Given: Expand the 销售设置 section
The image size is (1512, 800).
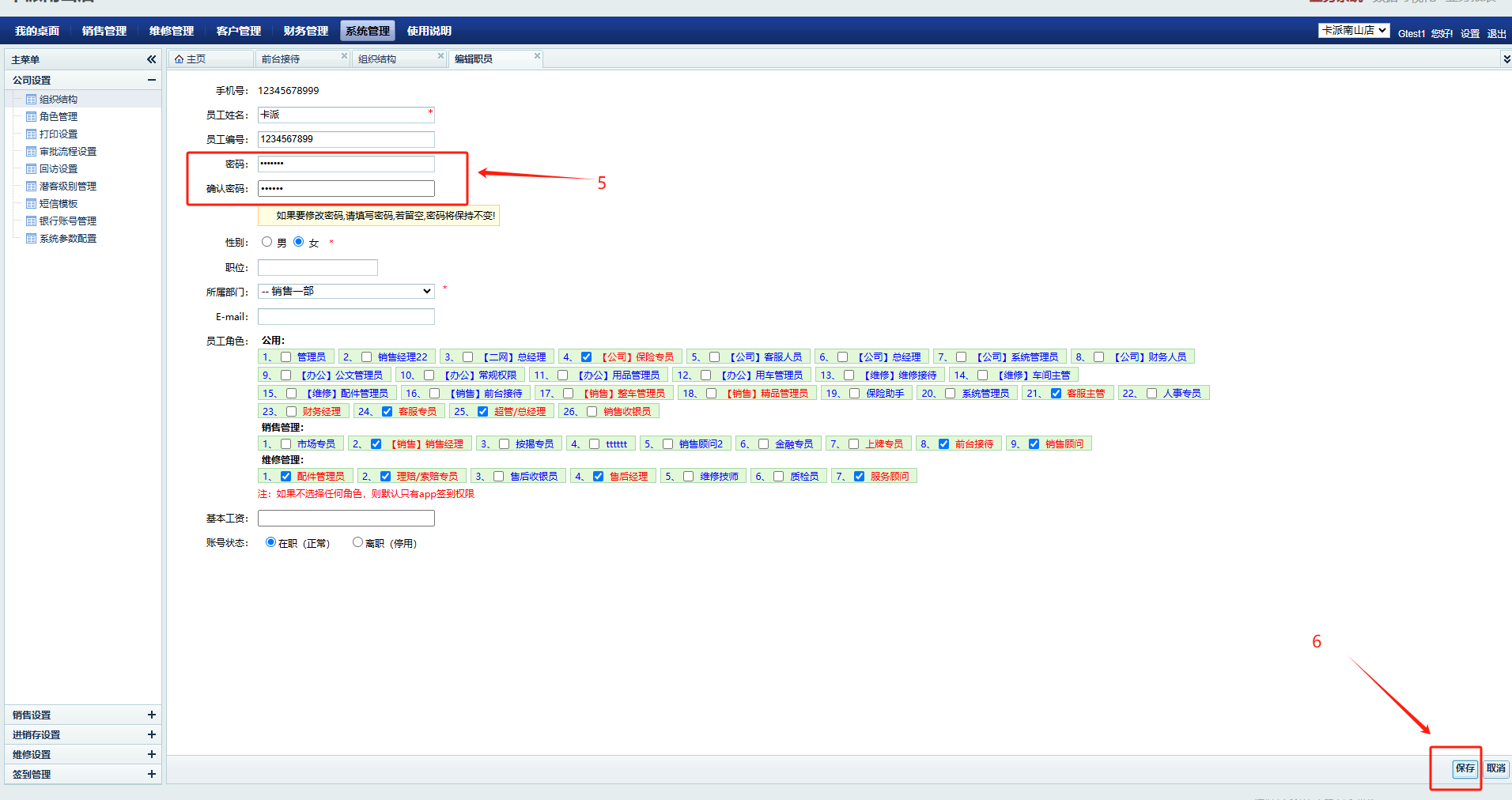Looking at the screenshot, I should [151, 715].
